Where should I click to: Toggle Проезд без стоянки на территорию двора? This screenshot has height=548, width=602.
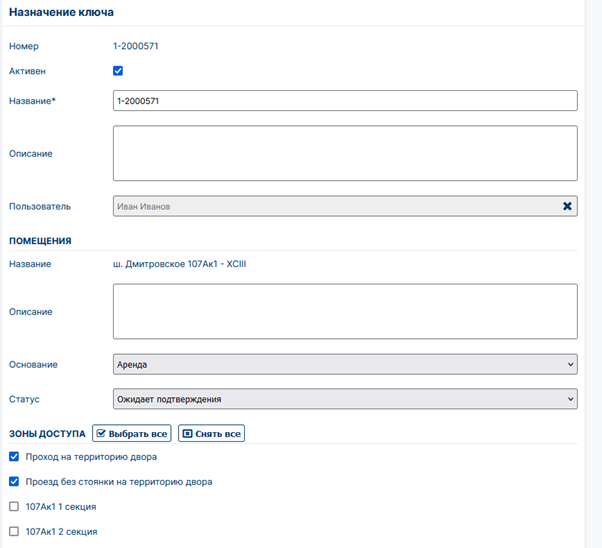point(14,482)
